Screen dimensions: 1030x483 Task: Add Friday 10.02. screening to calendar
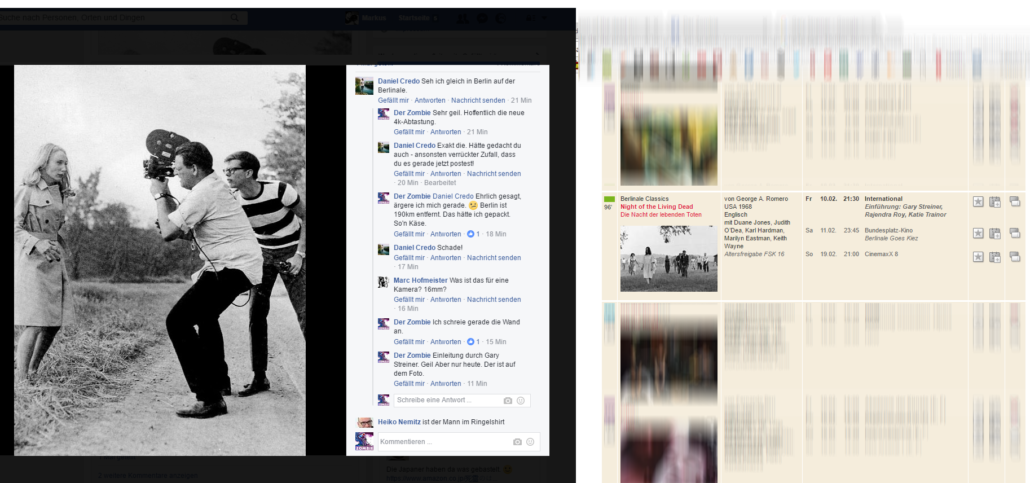point(995,202)
